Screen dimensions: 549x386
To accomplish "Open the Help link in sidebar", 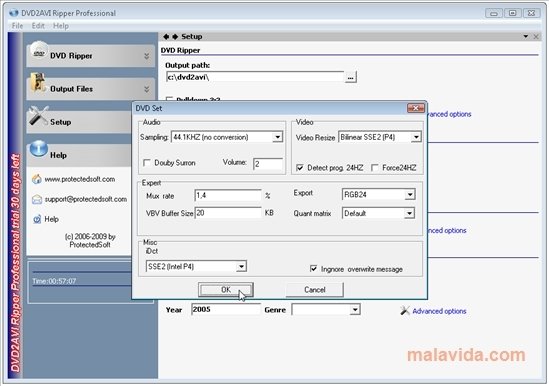I will (x=51, y=219).
